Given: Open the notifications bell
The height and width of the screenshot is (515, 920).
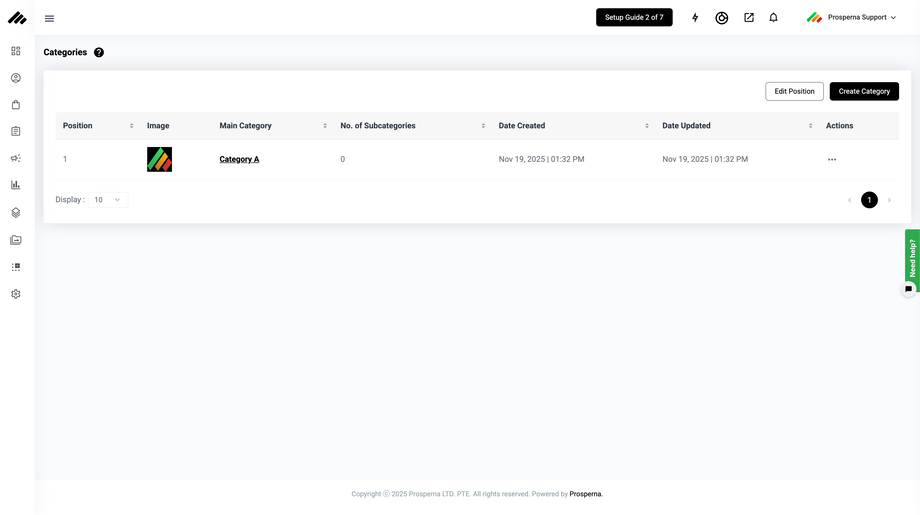Looking at the screenshot, I should click(773, 18).
